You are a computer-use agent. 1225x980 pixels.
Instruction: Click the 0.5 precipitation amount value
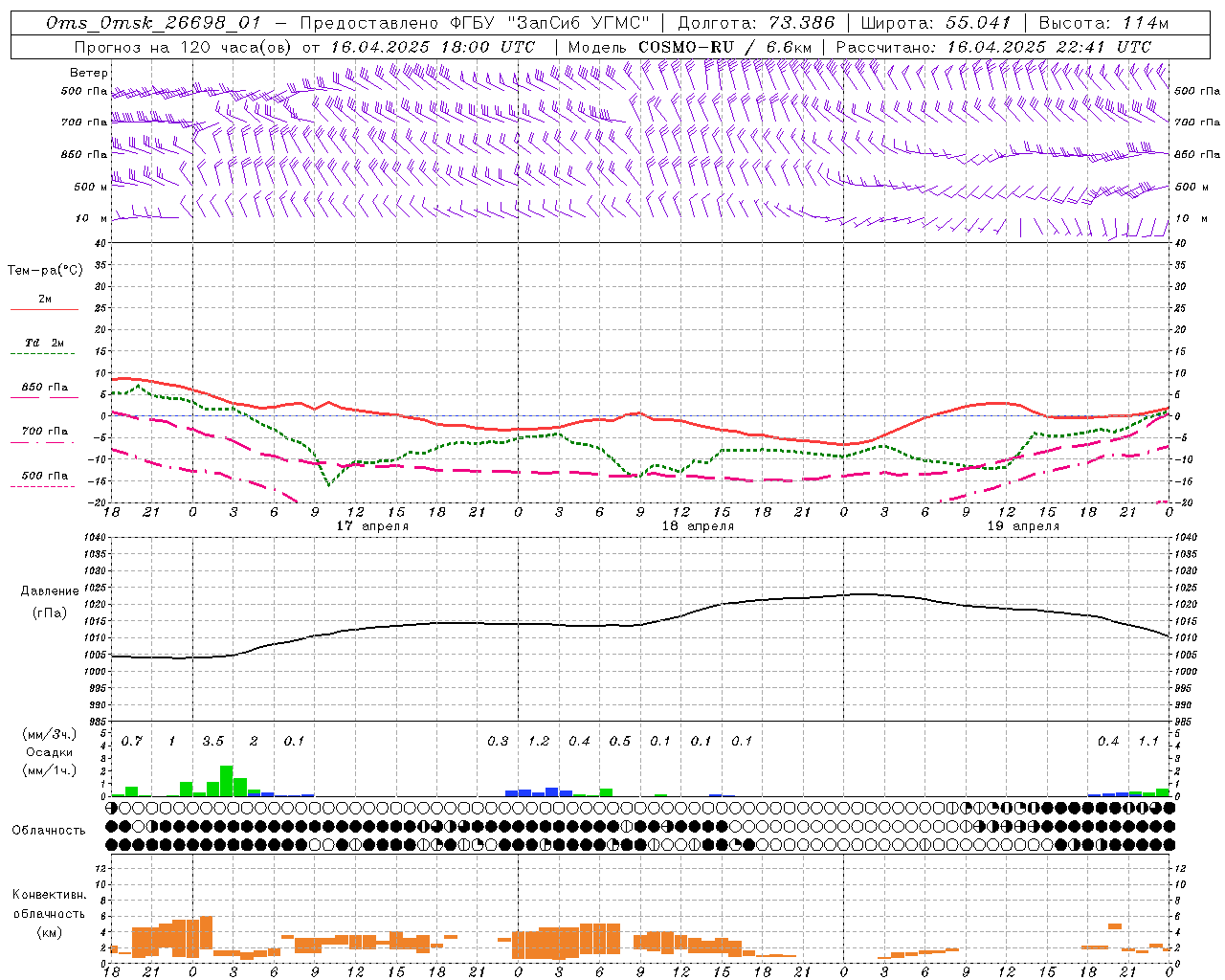[x=619, y=742]
